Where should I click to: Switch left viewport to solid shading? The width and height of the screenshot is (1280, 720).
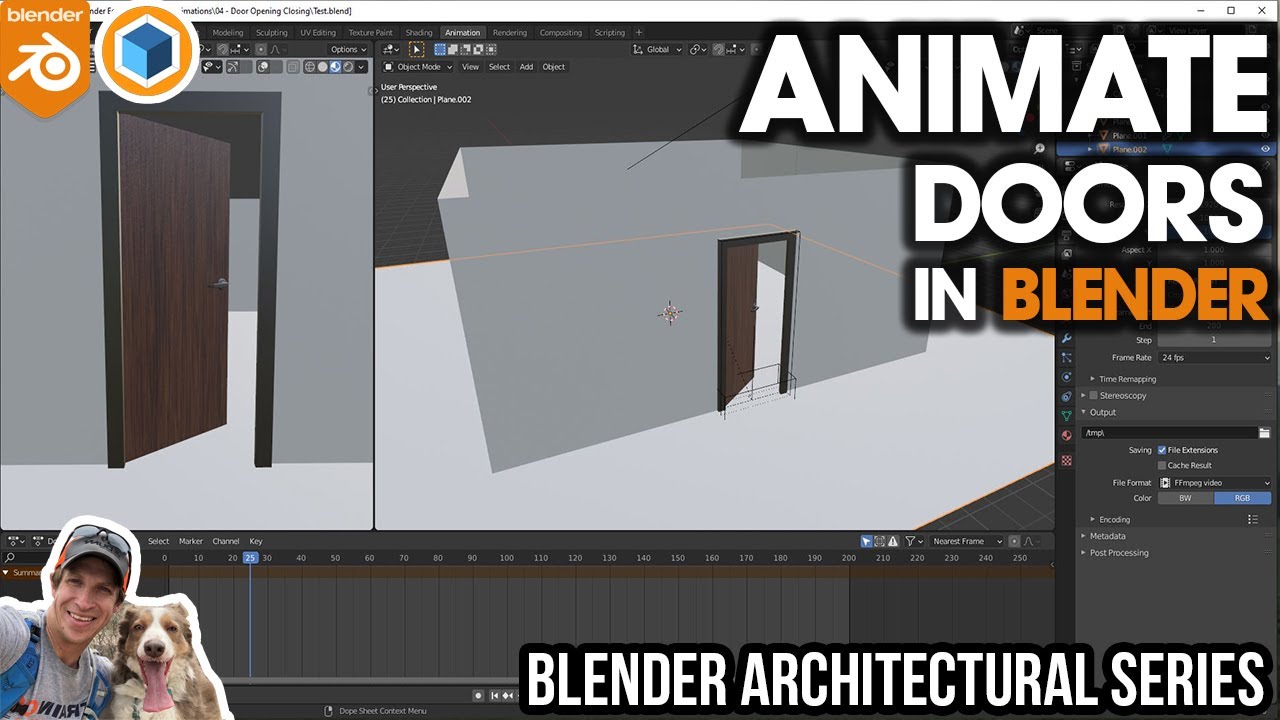(322, 67)
